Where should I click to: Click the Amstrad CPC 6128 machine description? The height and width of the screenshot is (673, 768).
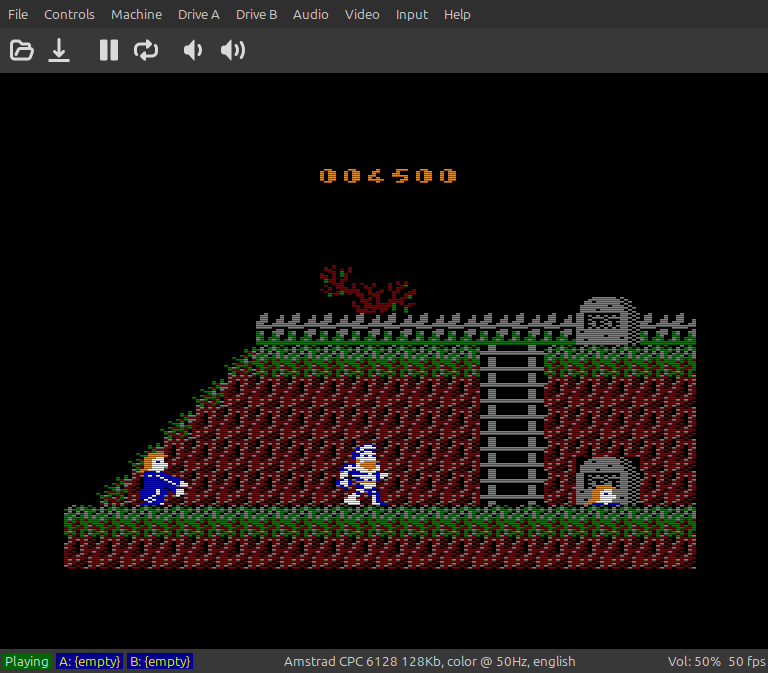click(430, 661)
